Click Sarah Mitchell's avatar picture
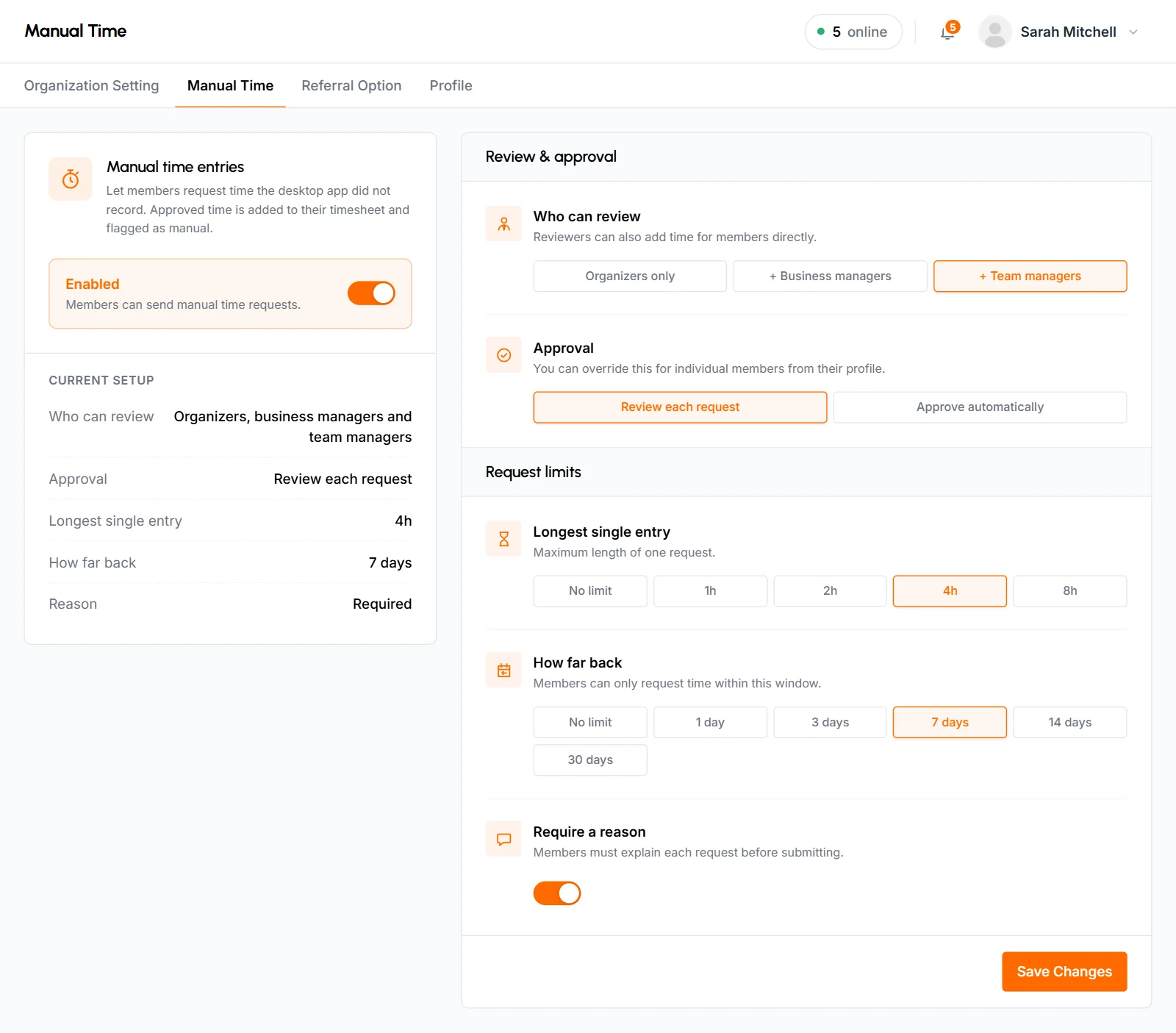This screenshot has width=1176, height=1033. (x=994, y=32)
